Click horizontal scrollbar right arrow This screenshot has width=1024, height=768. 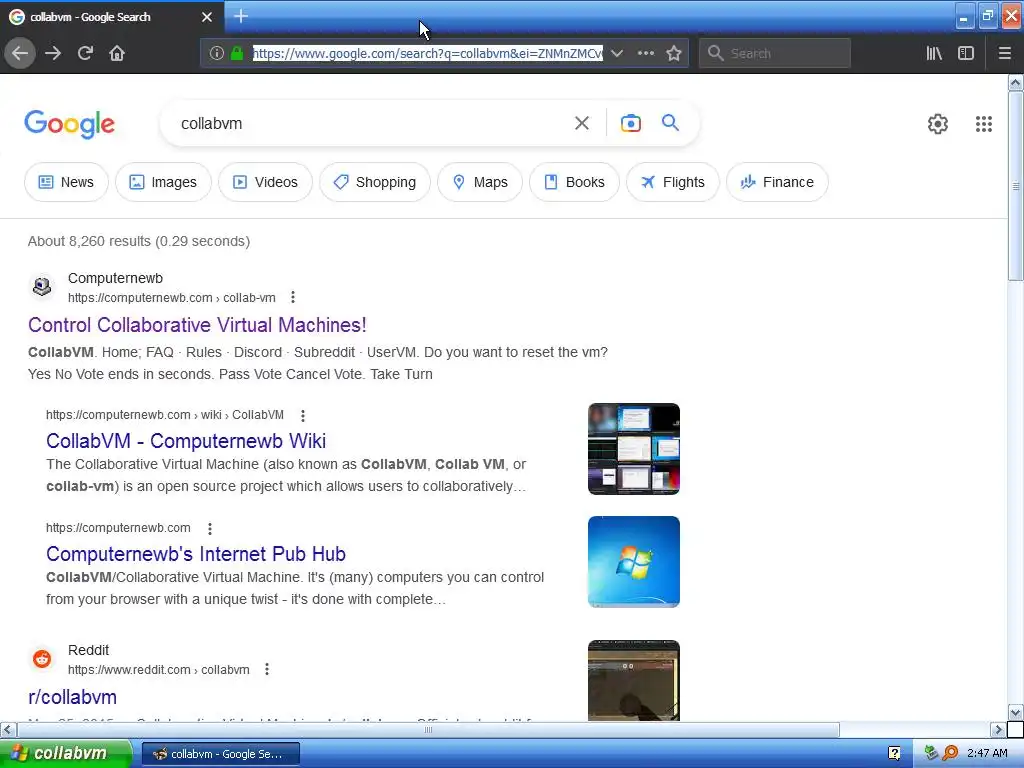click(x=998, y=729)
